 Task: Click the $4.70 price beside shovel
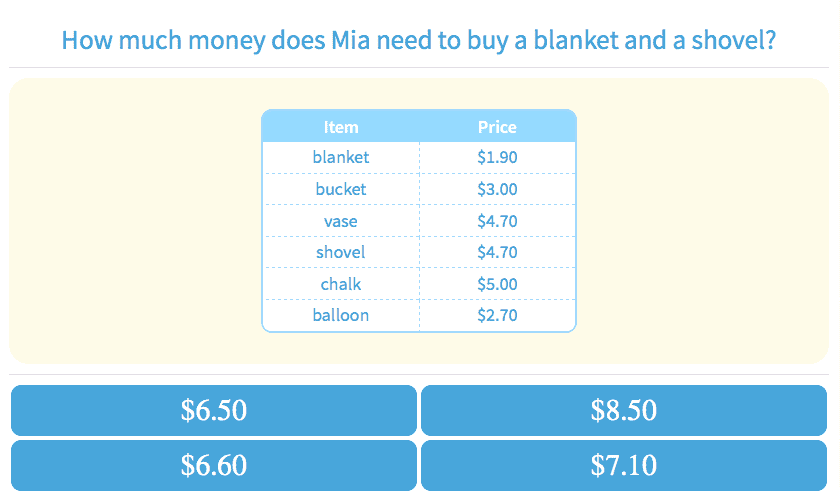[497, 252]
